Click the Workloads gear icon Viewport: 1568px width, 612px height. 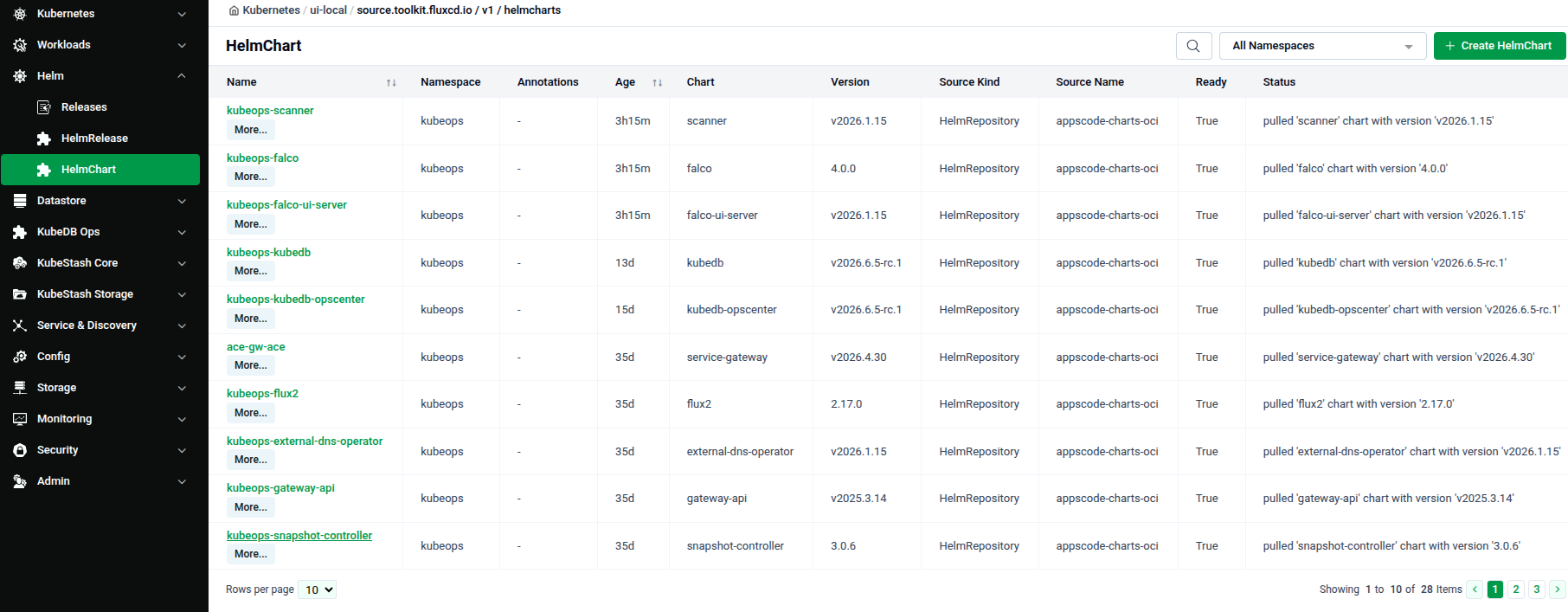[x=20, y=45]
